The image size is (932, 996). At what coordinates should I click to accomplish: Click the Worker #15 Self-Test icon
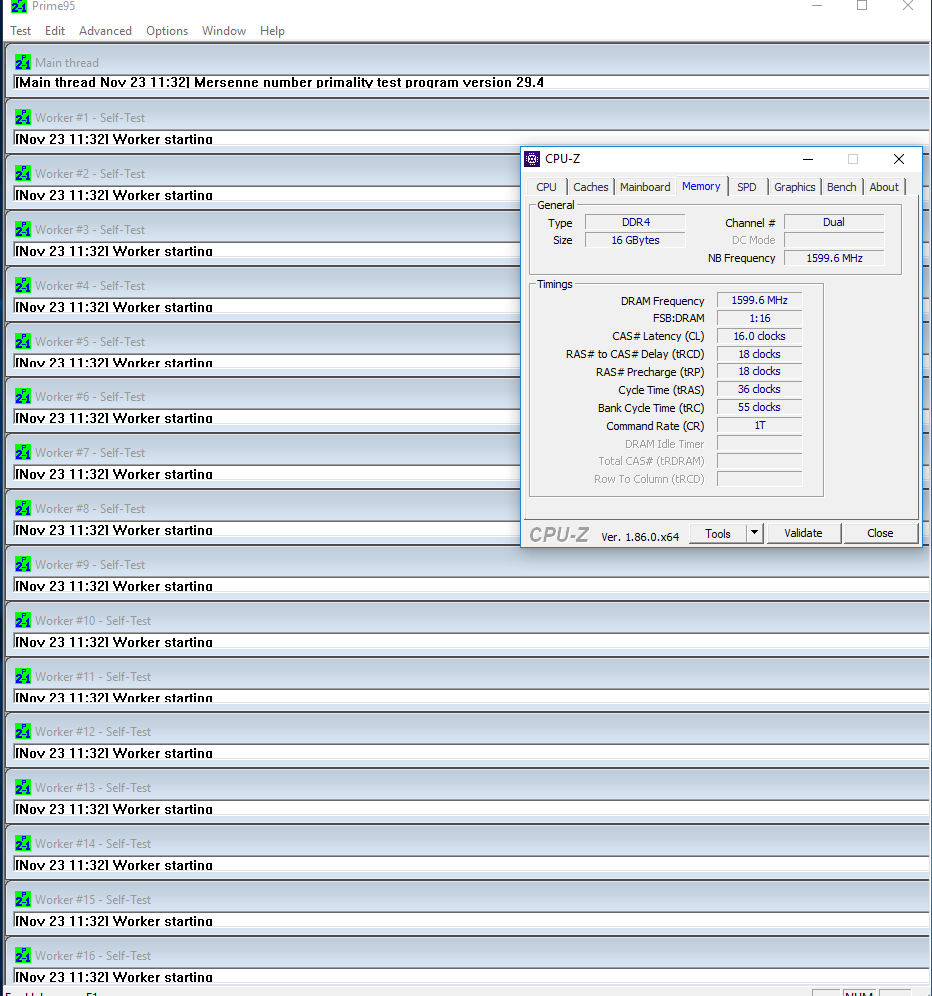tap(23, 899)
